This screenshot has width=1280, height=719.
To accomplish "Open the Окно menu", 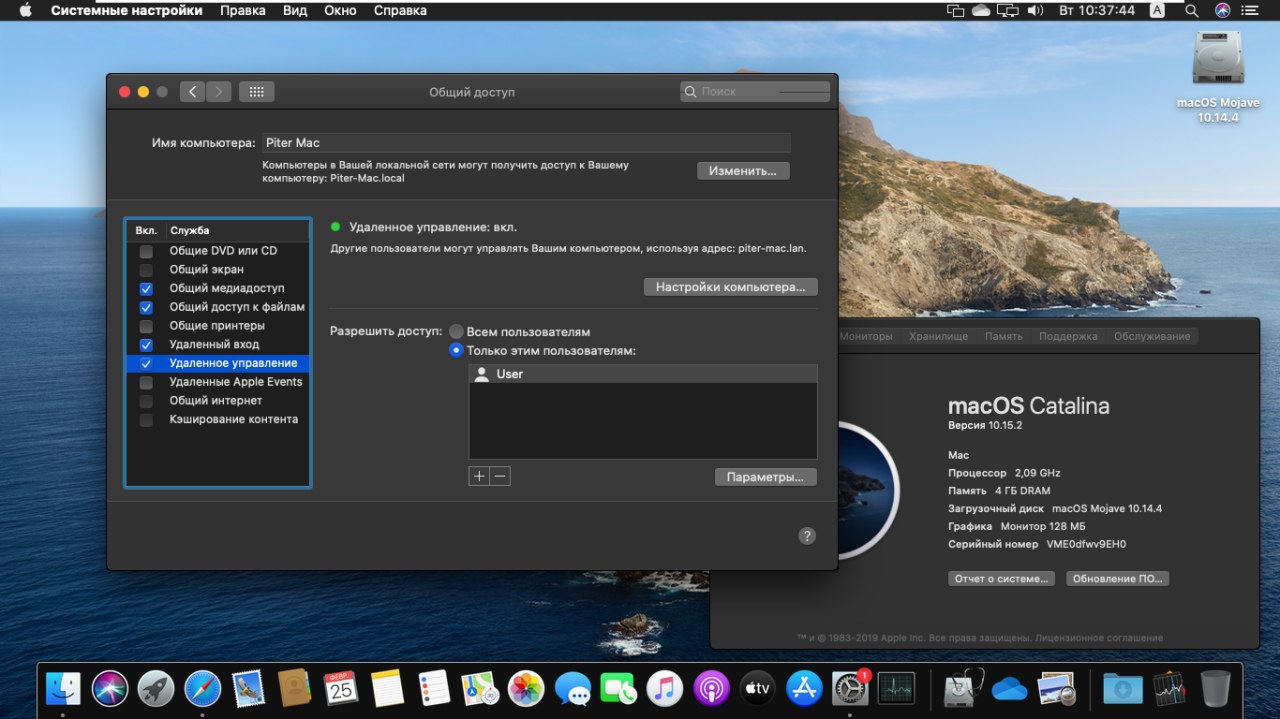I will tap(341, 11).
